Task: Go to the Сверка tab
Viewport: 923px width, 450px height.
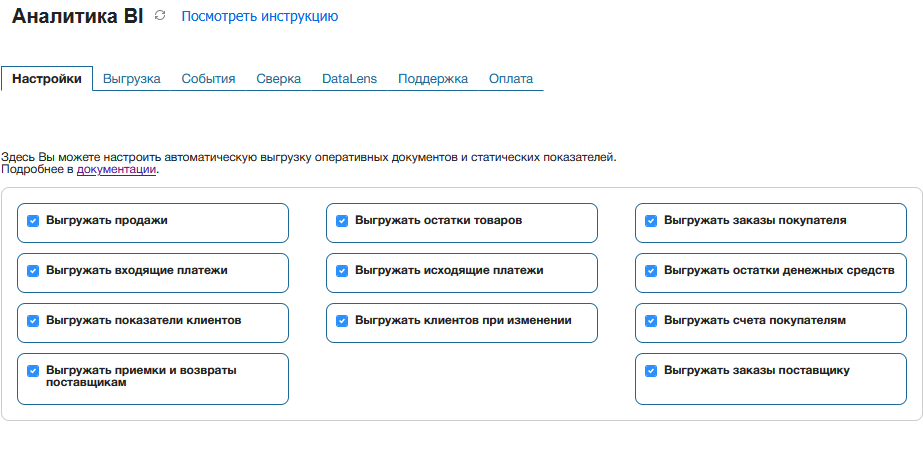Action: click(x=278, y=79)
